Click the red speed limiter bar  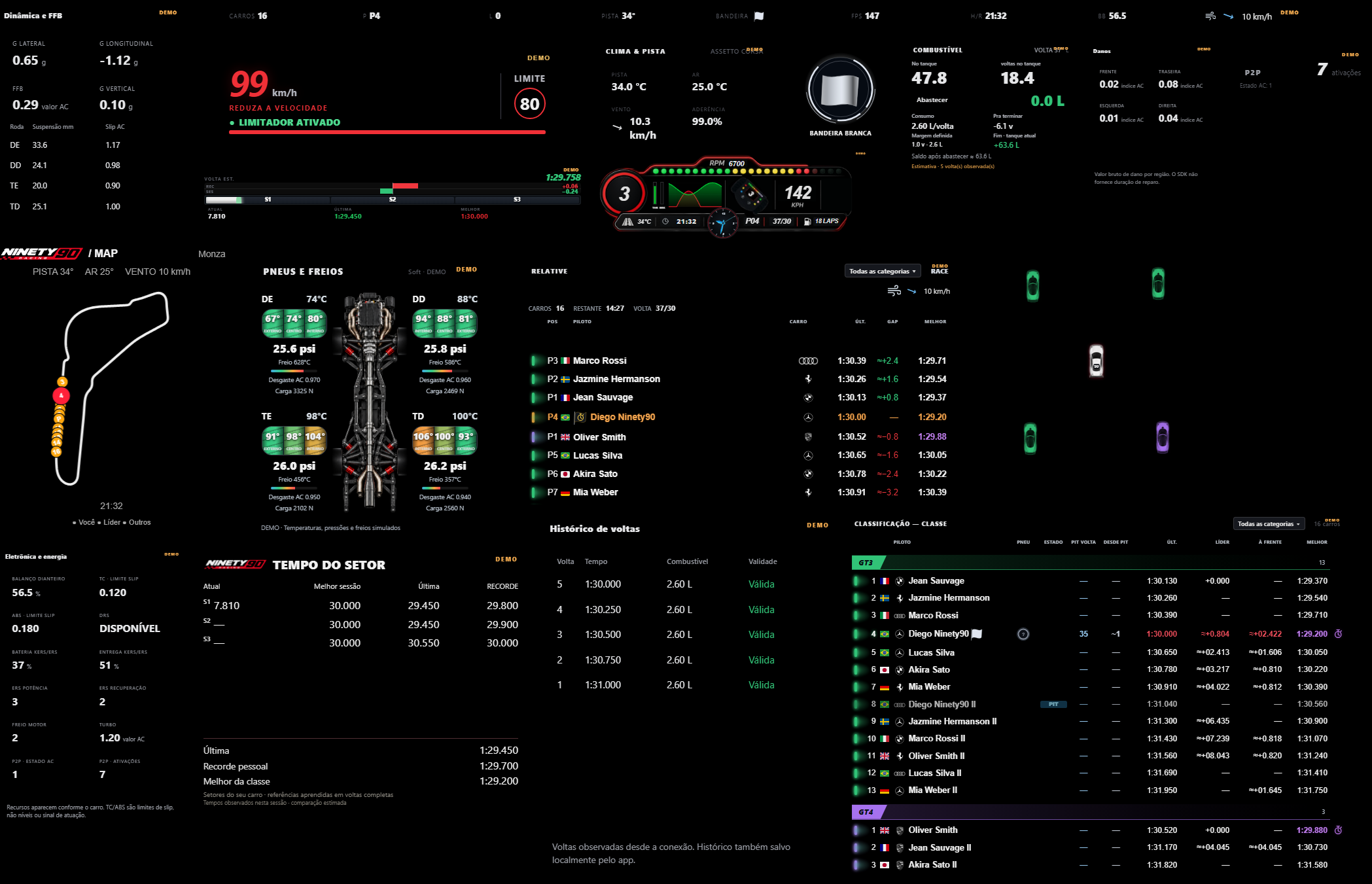pyautogui.click(x=387, y=132)
